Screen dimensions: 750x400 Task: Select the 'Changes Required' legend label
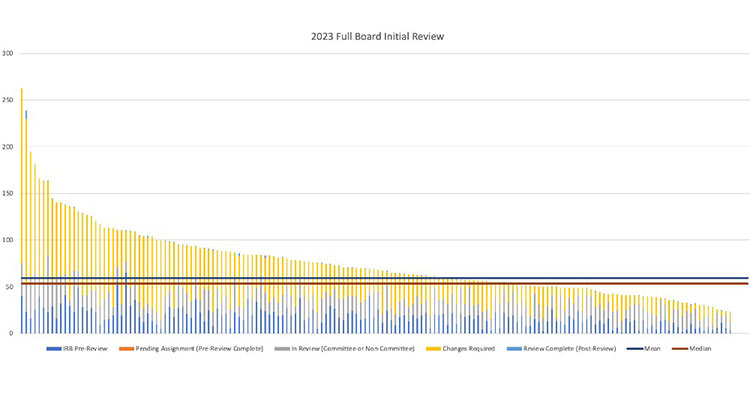pyautogui.click(x=467, y=348)
